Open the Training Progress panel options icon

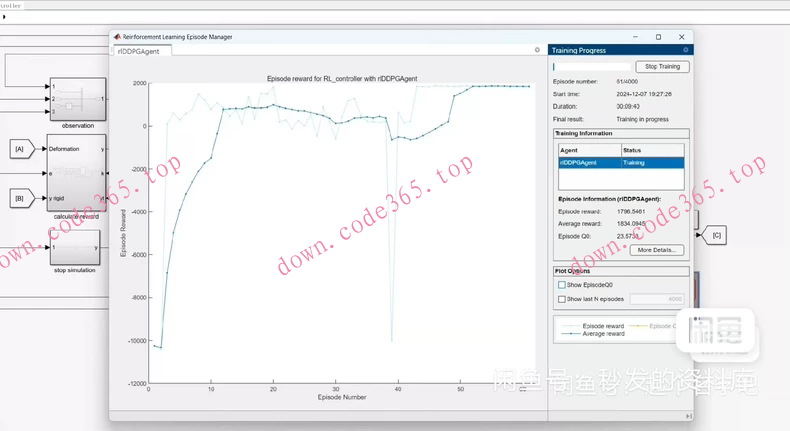[x=685, y=50]
